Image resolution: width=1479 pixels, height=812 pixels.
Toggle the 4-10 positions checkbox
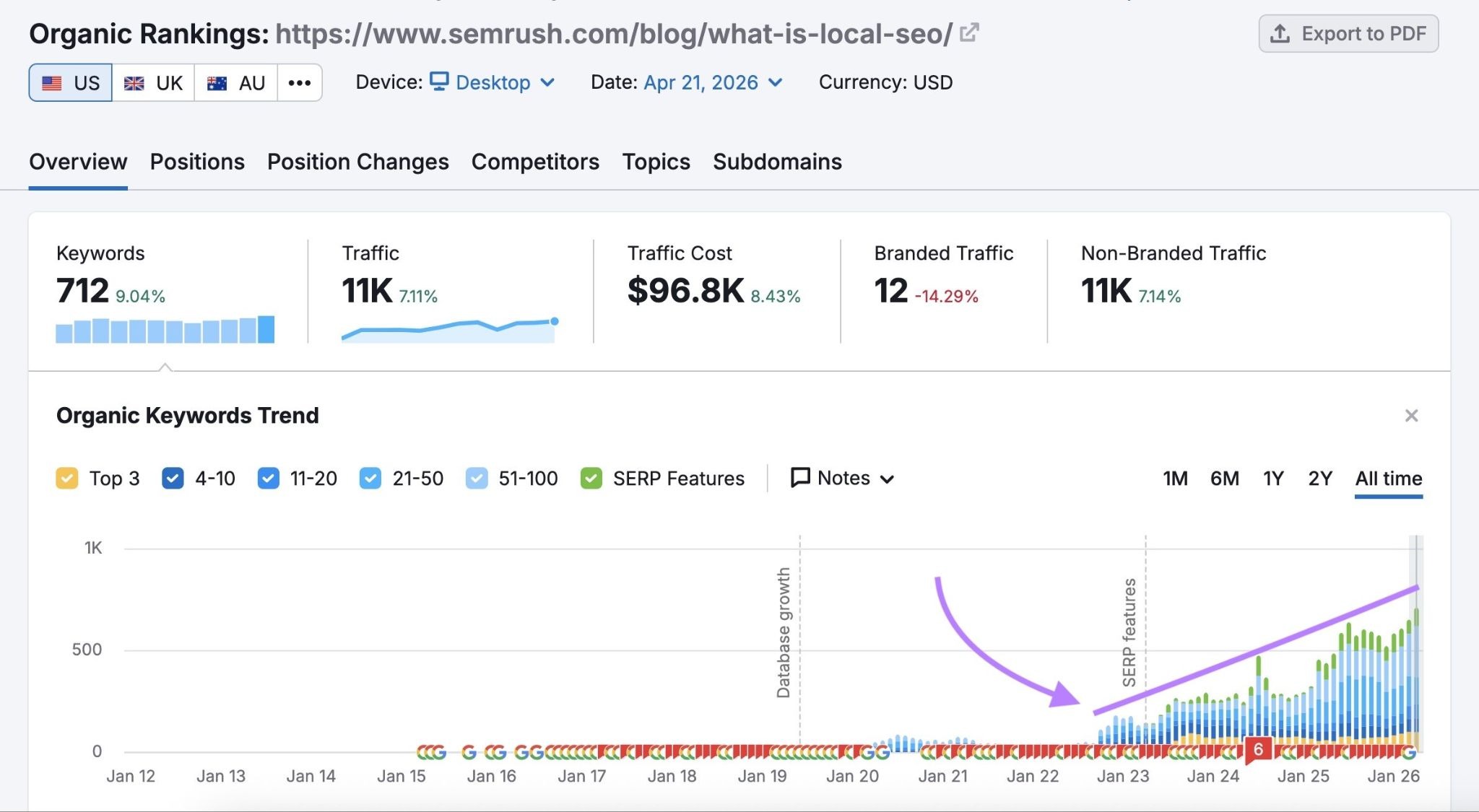[x=173, y=479]
